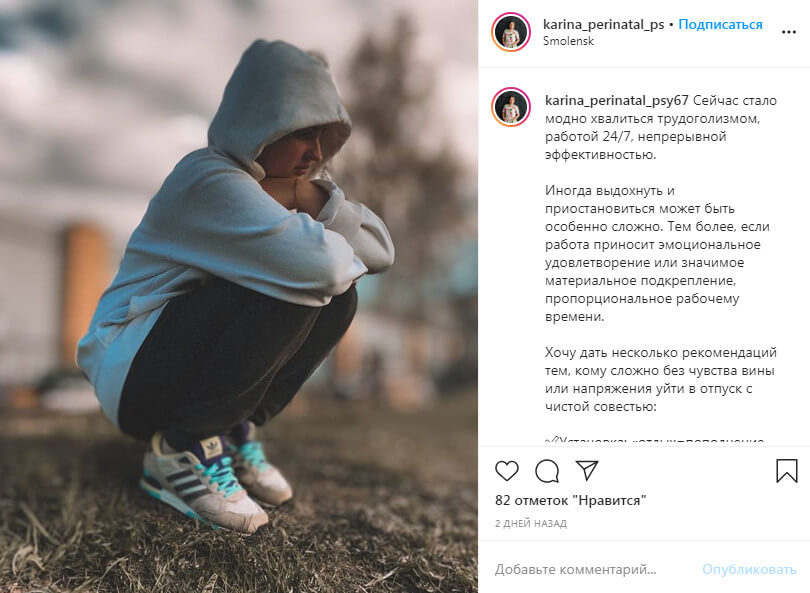Open karina_perinatal_ps username in header
The width and height of the screenshot is (810, 593).
(x=603, y=24)
